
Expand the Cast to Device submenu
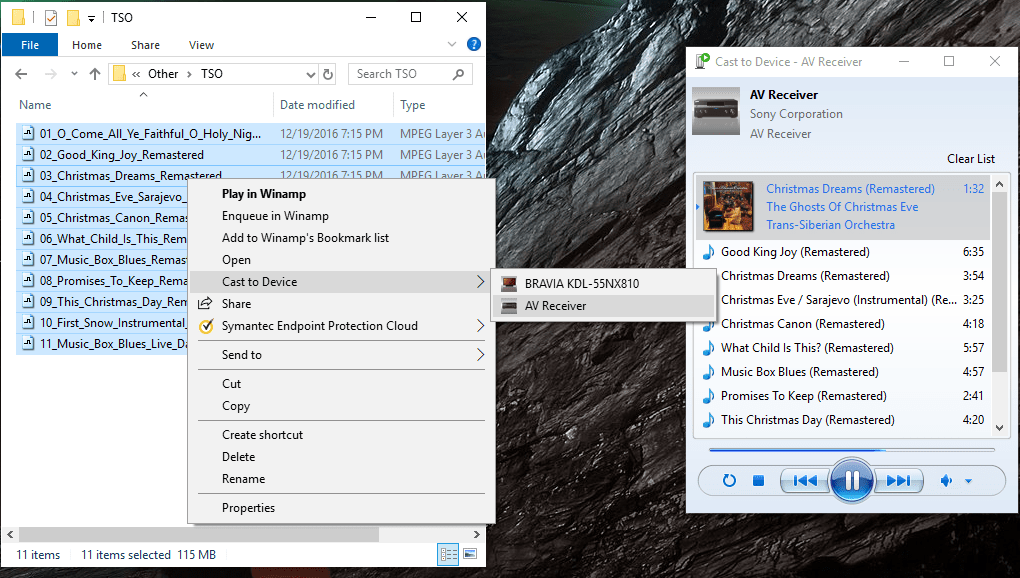tap(342, 282)
